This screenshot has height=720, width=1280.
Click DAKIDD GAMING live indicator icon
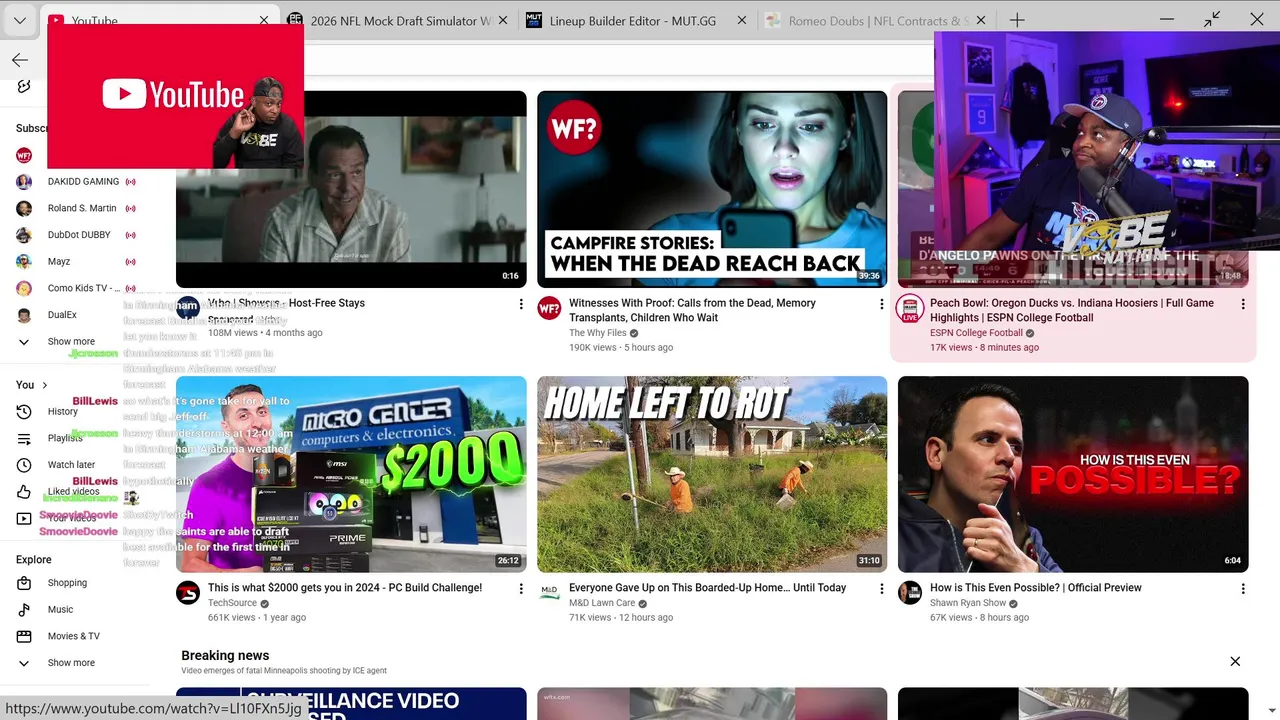(130, 182)
